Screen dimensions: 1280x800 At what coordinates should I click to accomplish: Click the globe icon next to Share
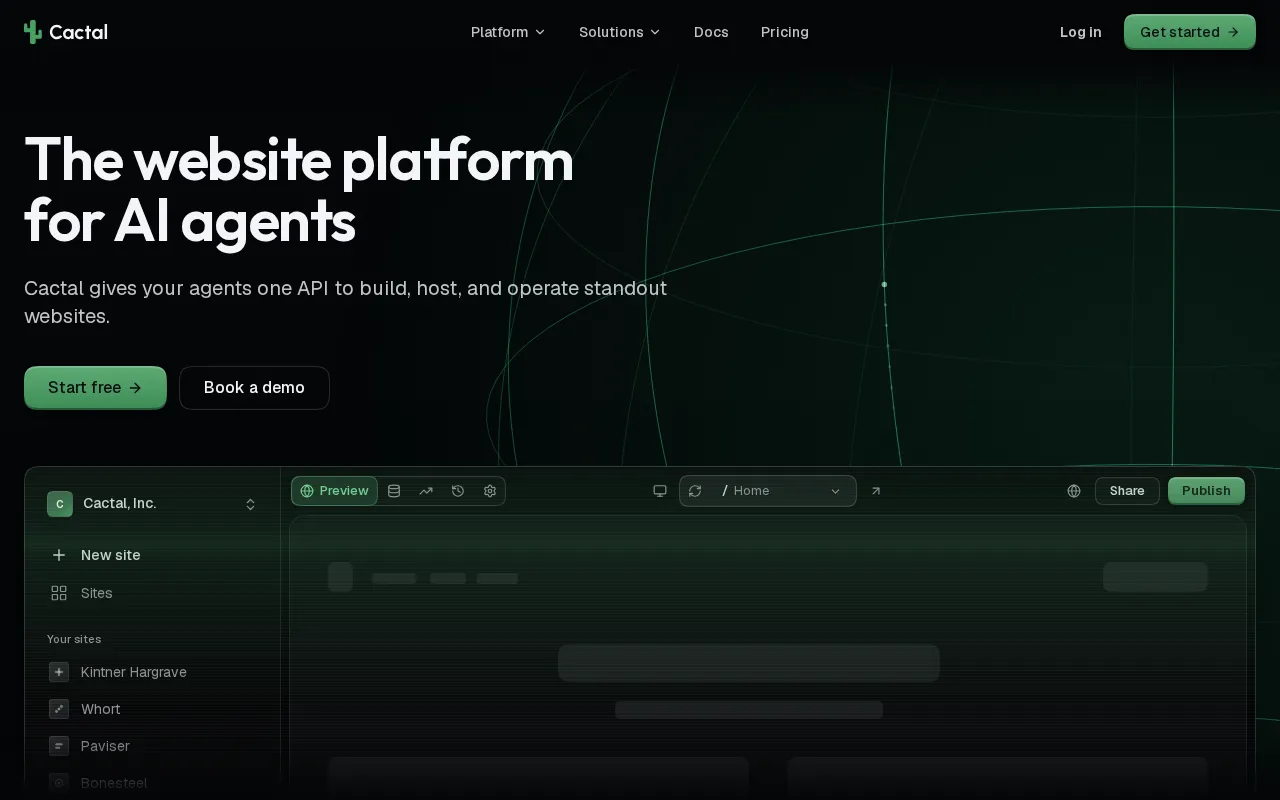pos(1074,491)
